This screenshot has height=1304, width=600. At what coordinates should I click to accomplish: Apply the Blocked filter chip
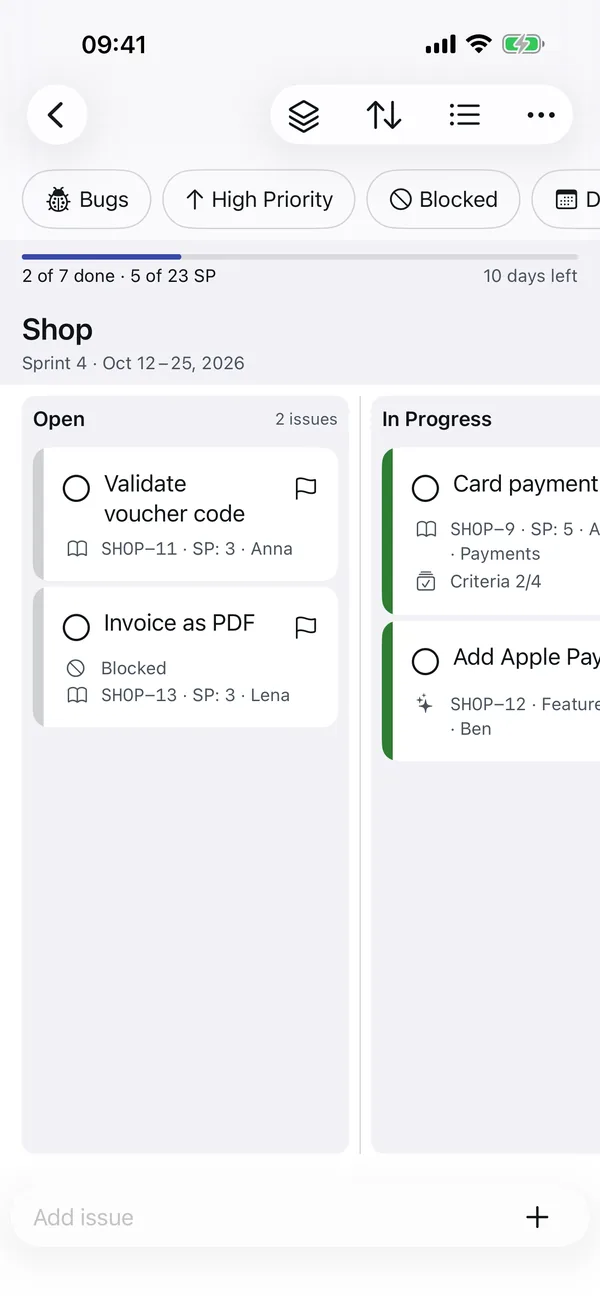[x=443, y=199]
